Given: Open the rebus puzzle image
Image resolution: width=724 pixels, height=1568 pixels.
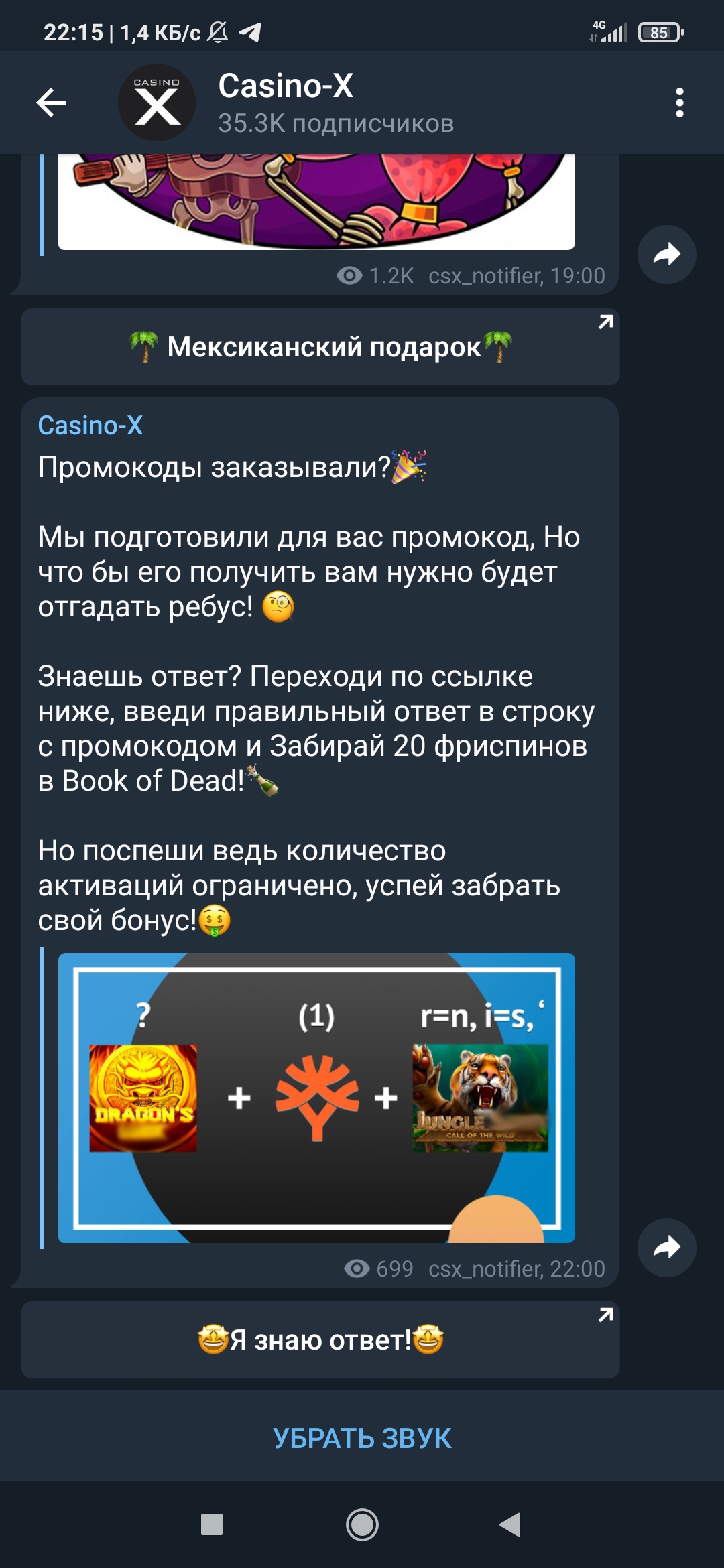Looking at the screenshot, I should [316, 1098].
